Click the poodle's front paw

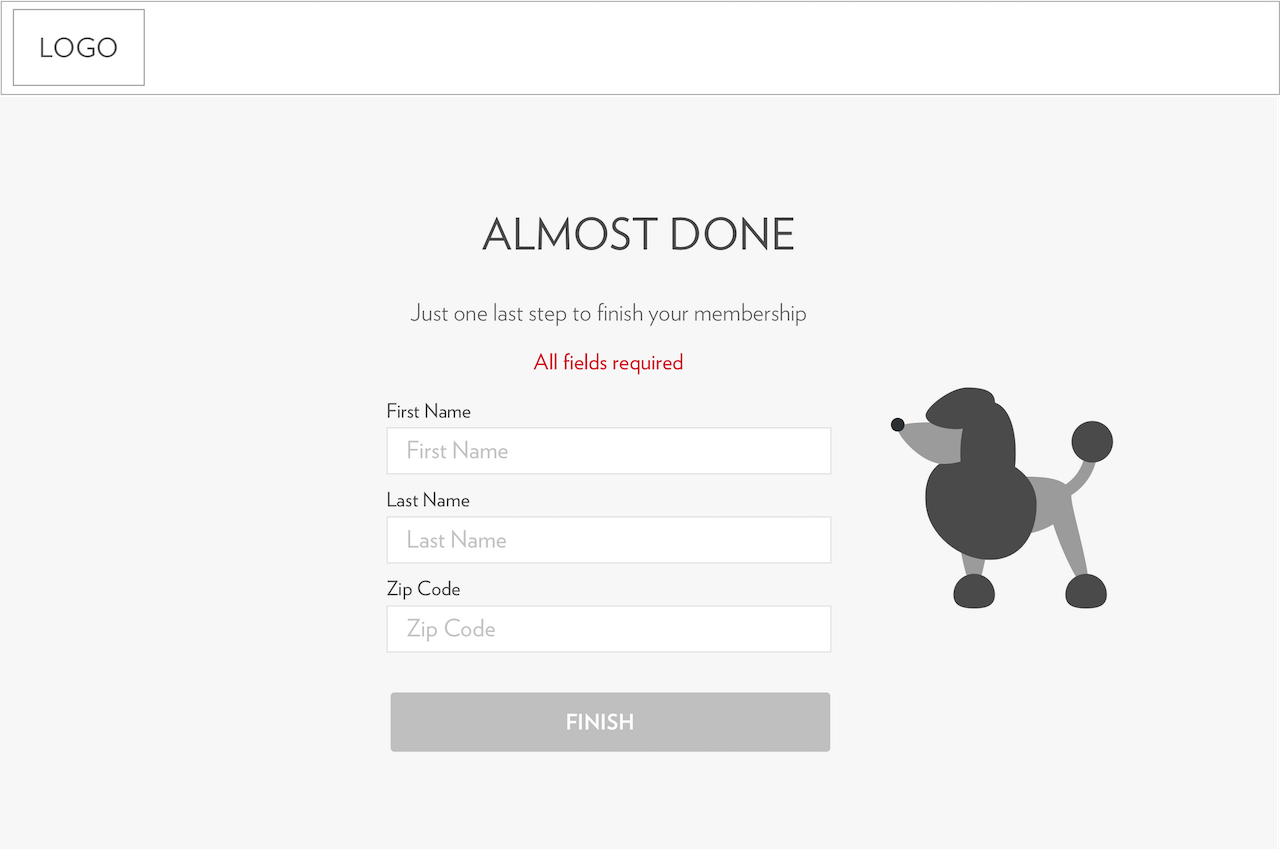click(x=974, y=591)
